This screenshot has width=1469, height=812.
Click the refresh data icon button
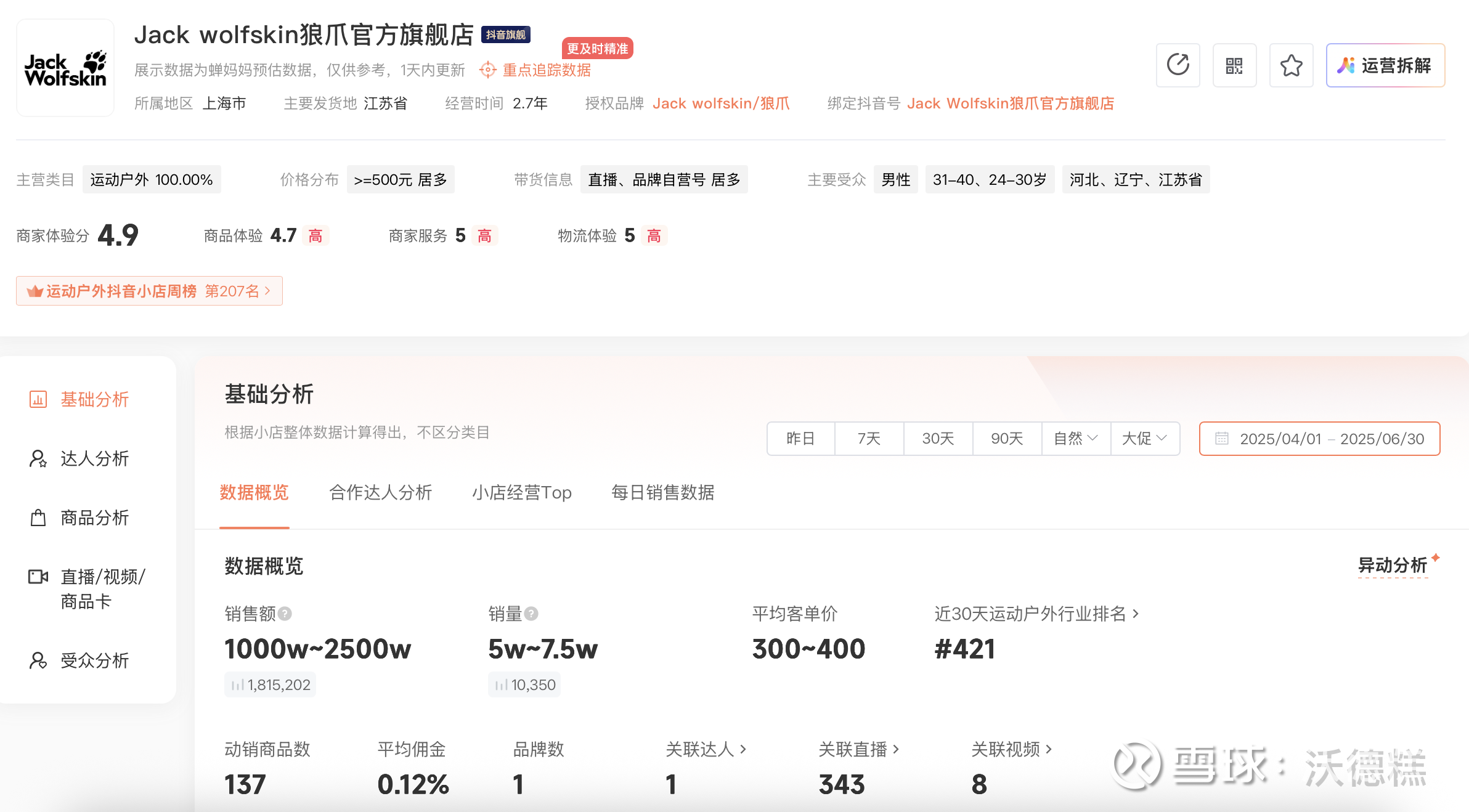click(x=1178, y=65)
